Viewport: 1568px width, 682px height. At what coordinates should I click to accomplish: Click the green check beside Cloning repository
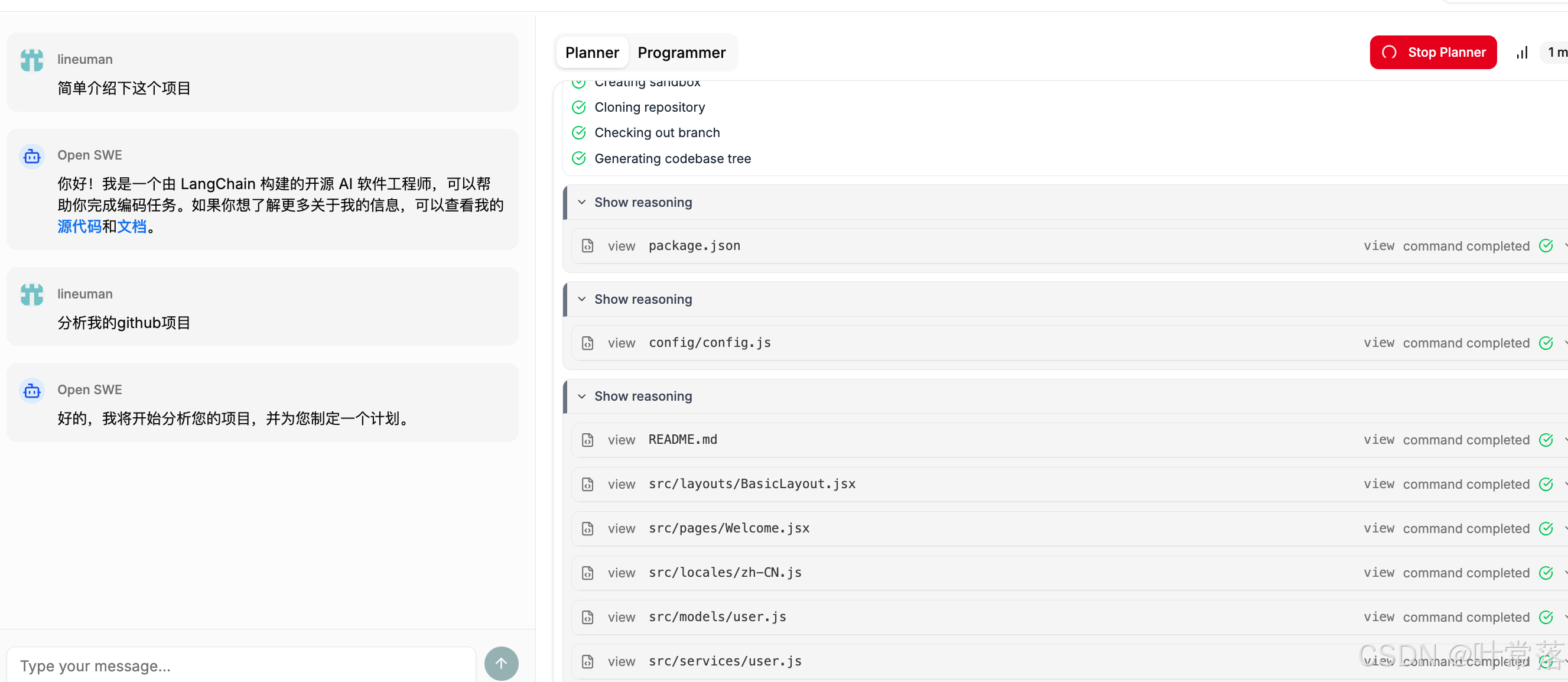(579, 107)
